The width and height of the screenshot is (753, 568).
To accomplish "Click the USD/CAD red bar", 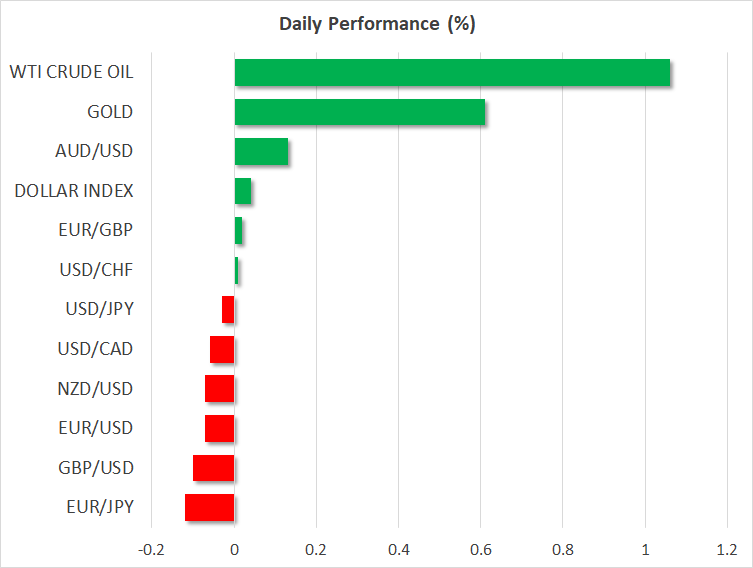I will (222, 349).
